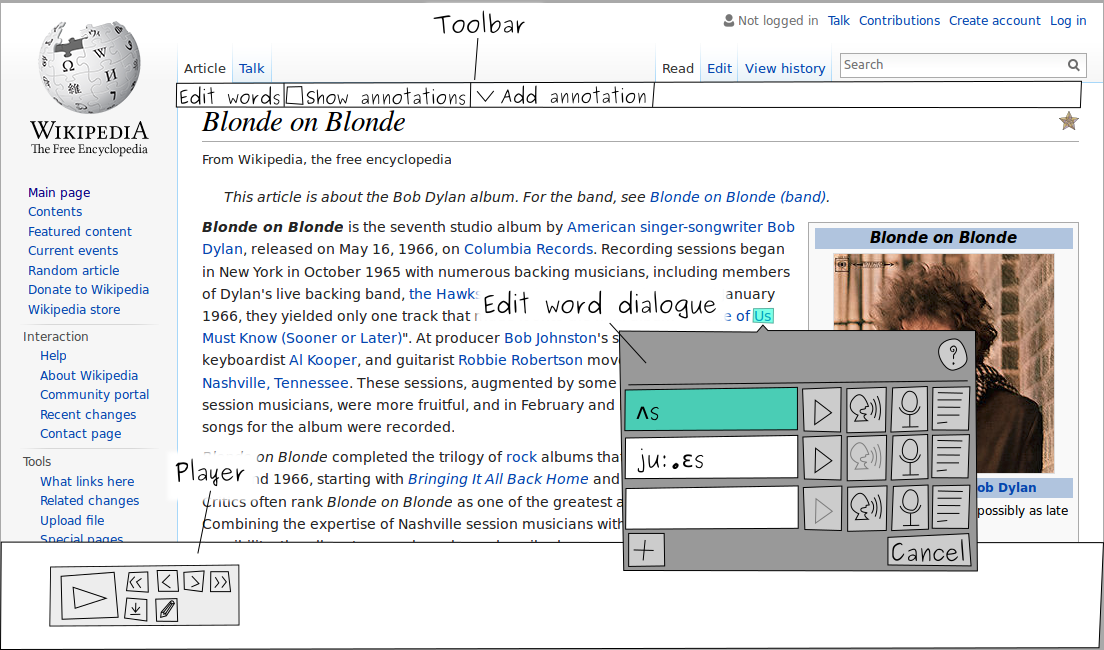The image size is (1104, 650).
Task: Open the Nashville, Tennessee link
Action: (x=275, y=383)
